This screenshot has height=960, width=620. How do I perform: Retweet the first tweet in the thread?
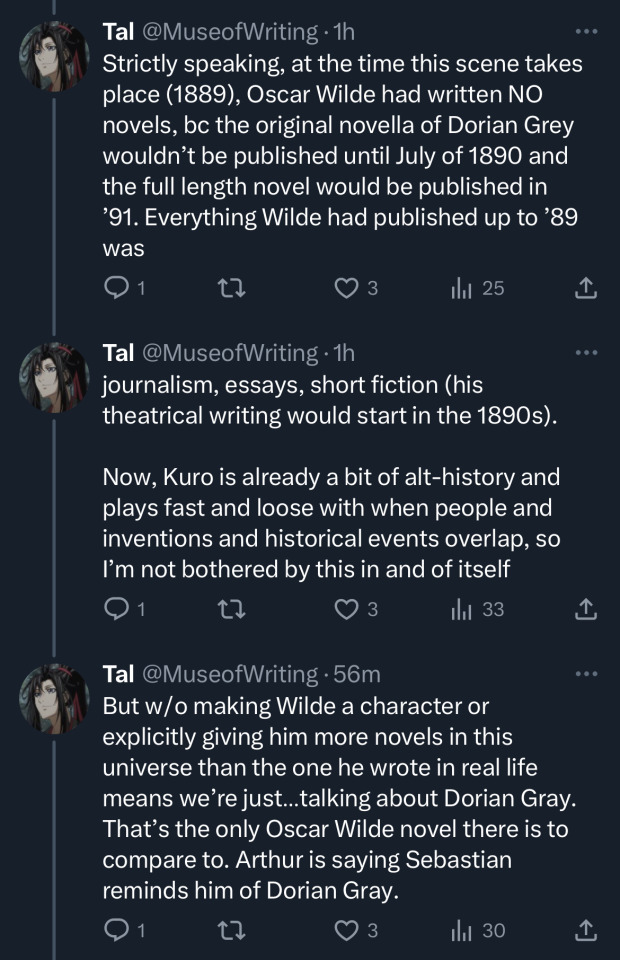229,289
